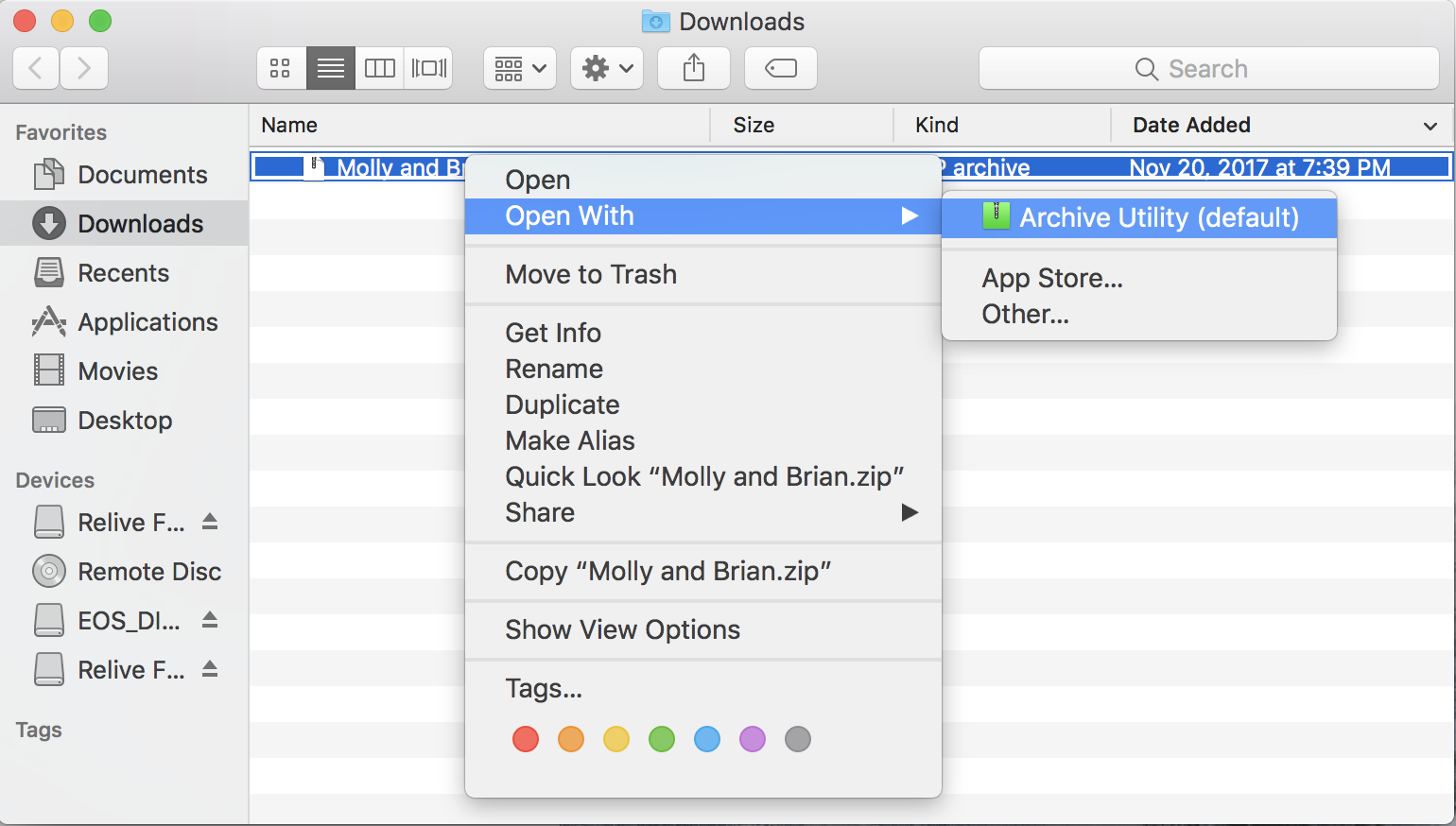Select Archive Utility (default) in the submenu
The image size is (1456, 826).
[x=1139, y=217]
